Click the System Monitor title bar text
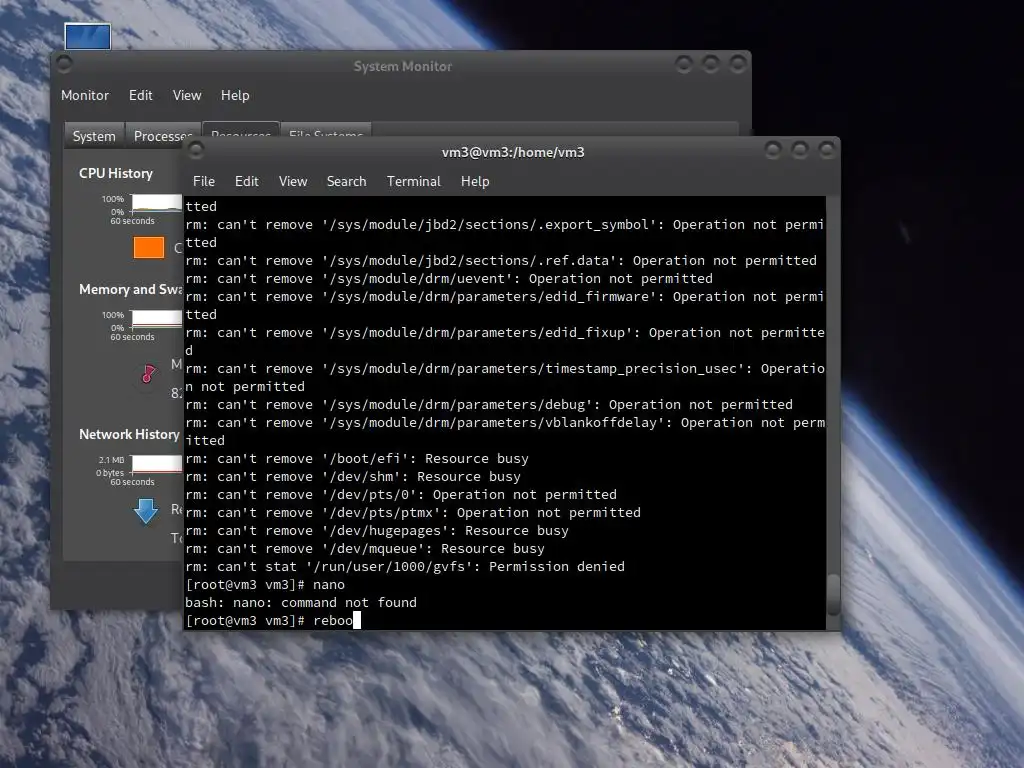Viewport: 1024px width, 768px height. click(403, 66)
